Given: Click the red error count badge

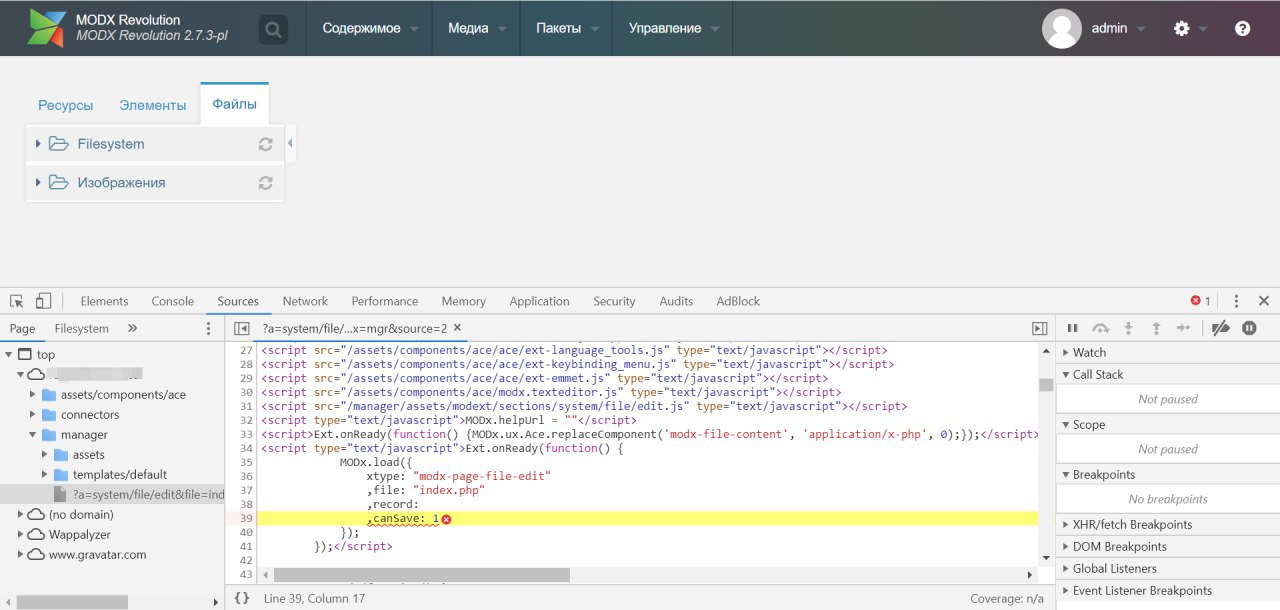Looking at the screenshot, I should pyautogui.click(x=1200, y=301).
